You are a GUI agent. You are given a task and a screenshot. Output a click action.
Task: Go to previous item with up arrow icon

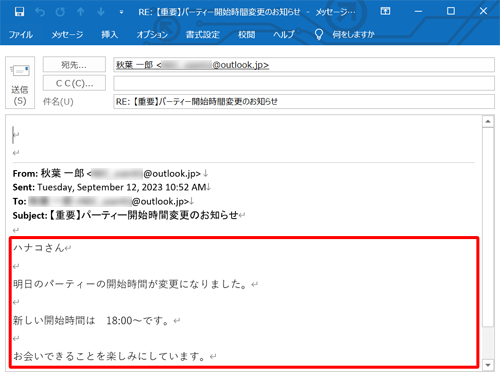pos(81,12)
